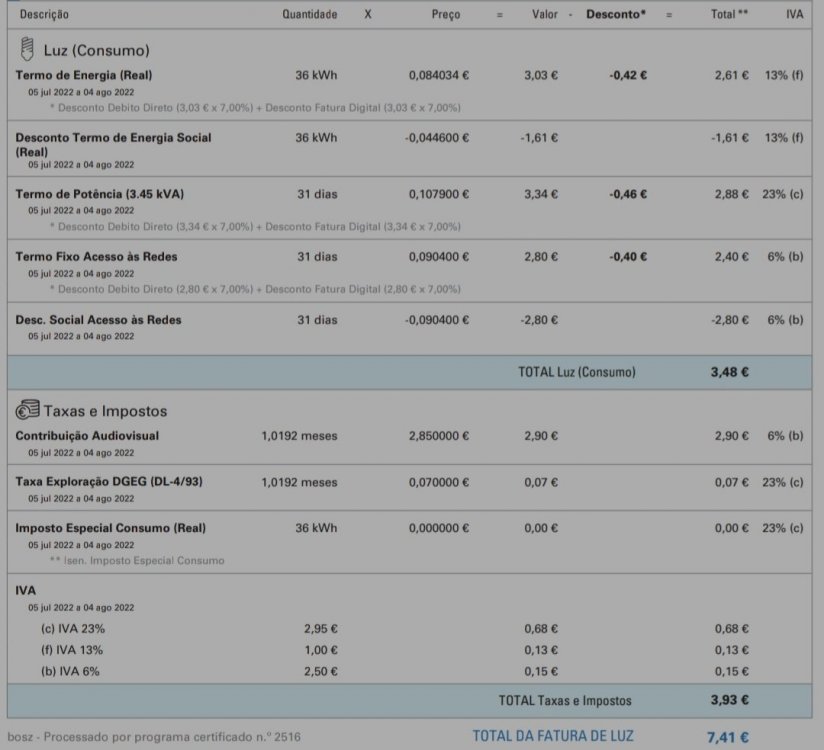Click the Descrição column header
This screenshot has width=824, height=750.
pos(44,14)
